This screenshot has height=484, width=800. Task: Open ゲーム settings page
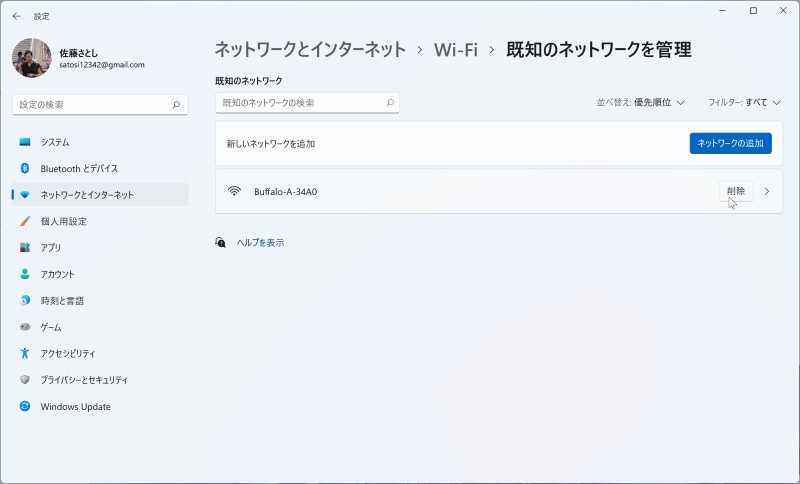(x=50, y=327)
